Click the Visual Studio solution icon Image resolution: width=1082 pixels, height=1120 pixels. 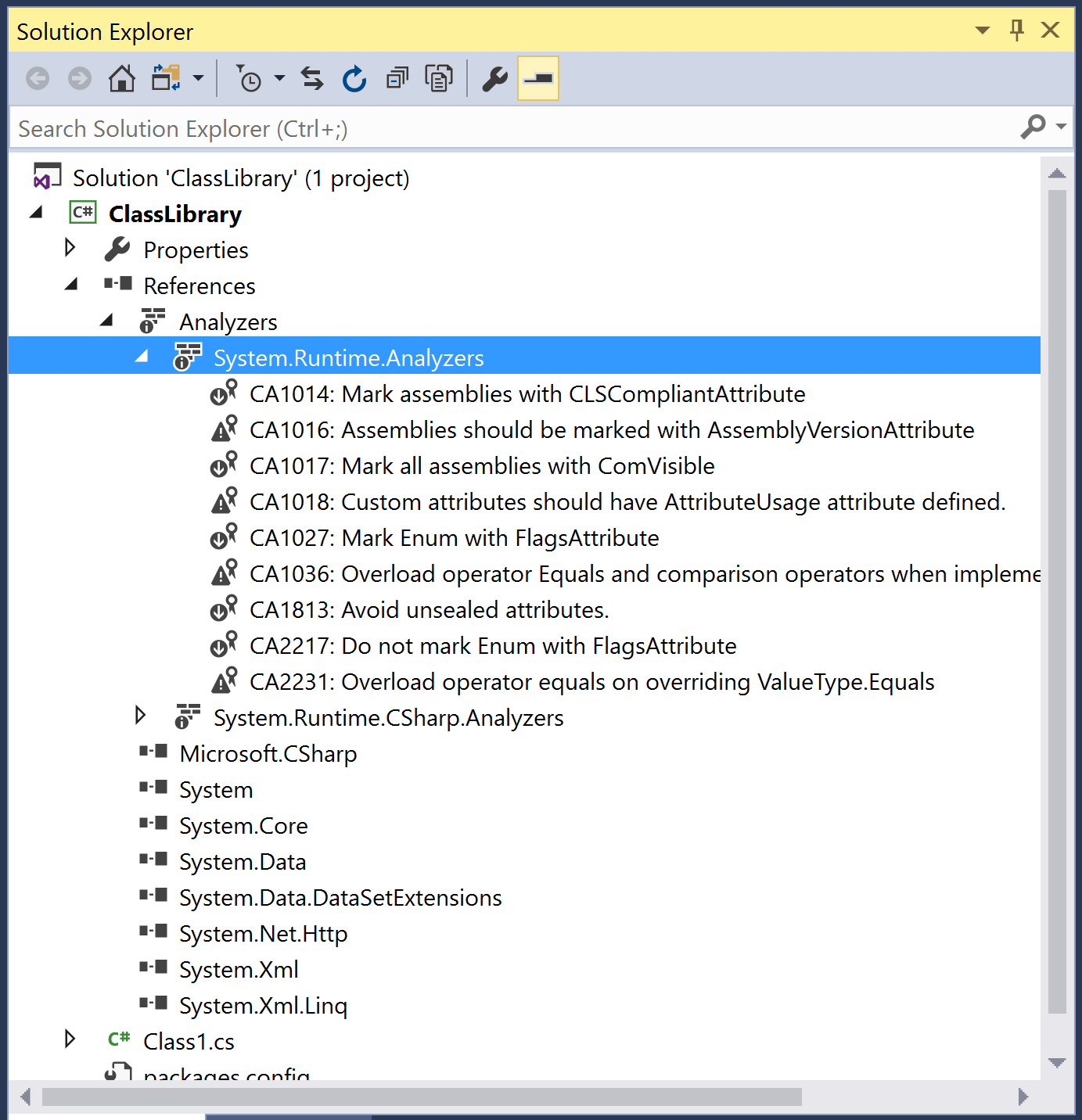[47, 177]
